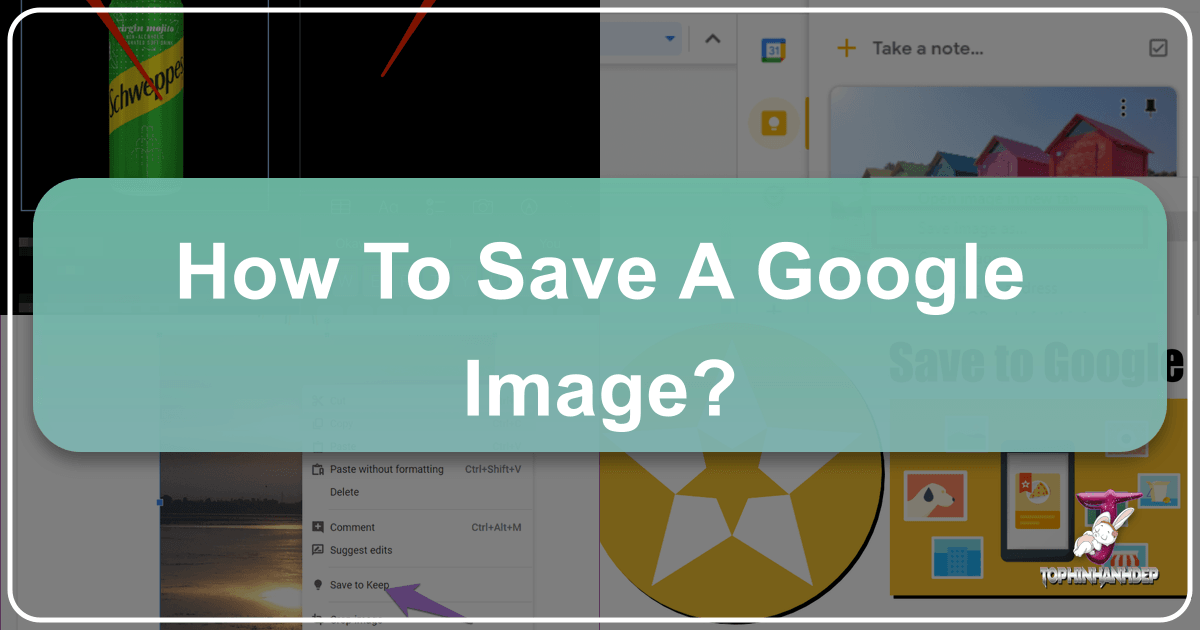1200x630 pixels.
Task: Open Google Keep via the lightbulb icon
Action: click(x=775, y=121)
